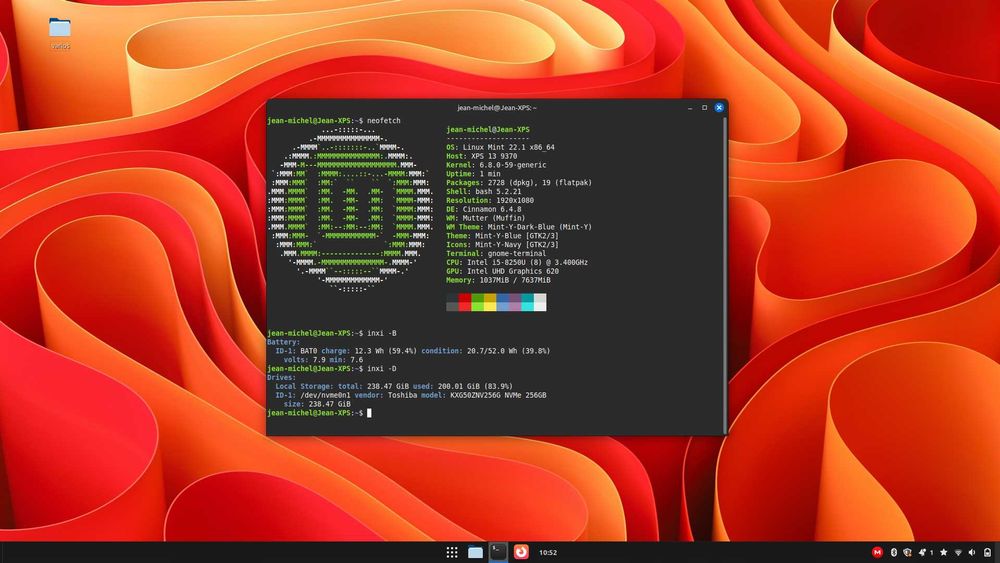
Task: Click the 'Memory: 1037MiB / 7637MiB' line
Action: (498, 281)
